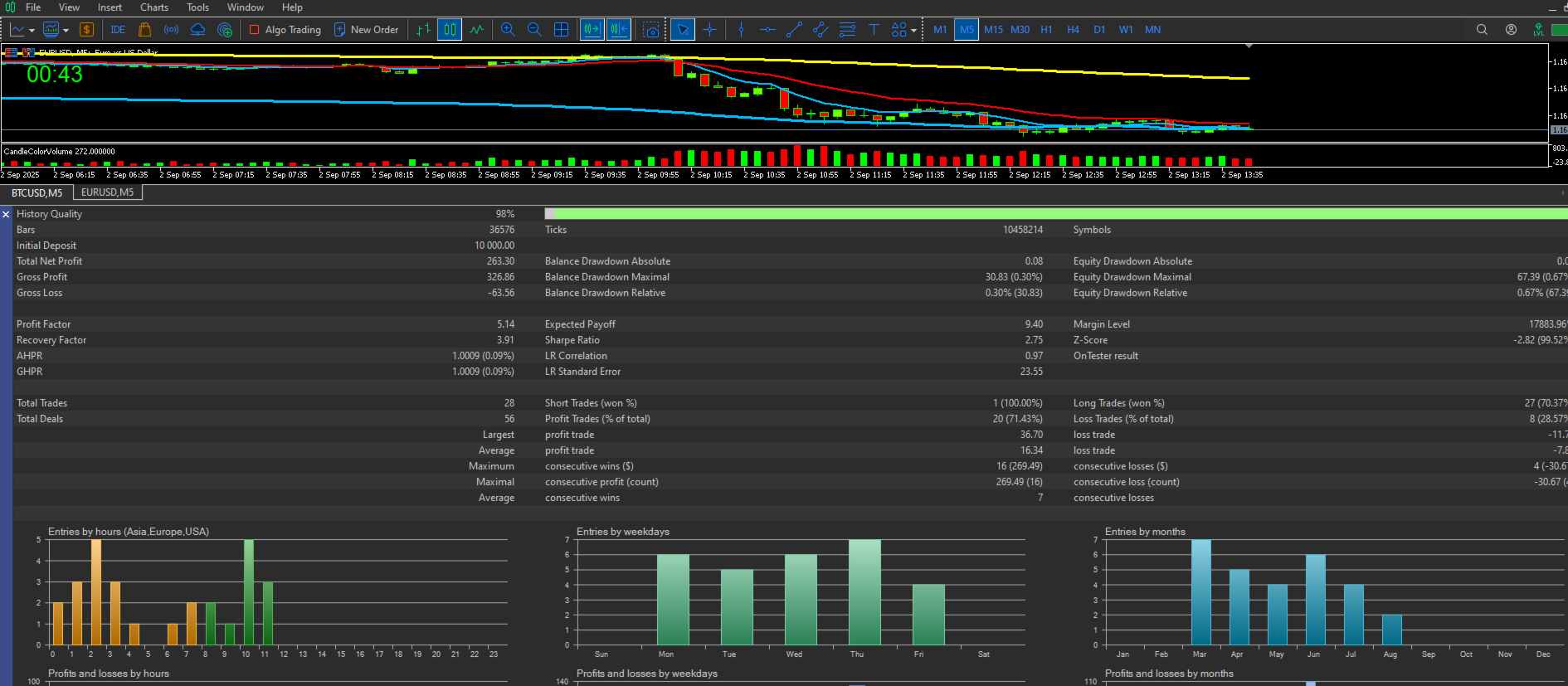Open the Signals radio-wave icon
The width and height of the screenshot is (1568, 686).
(x=171, y=30)
